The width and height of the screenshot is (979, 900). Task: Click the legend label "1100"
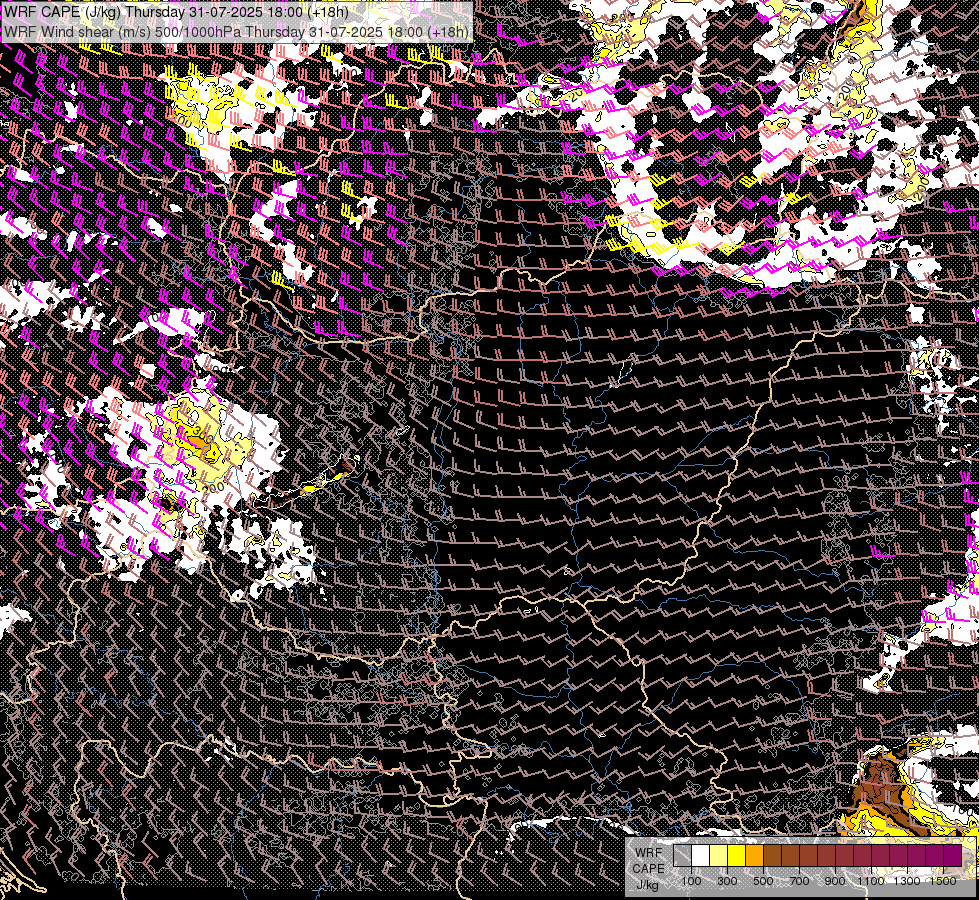pos(870,881)
